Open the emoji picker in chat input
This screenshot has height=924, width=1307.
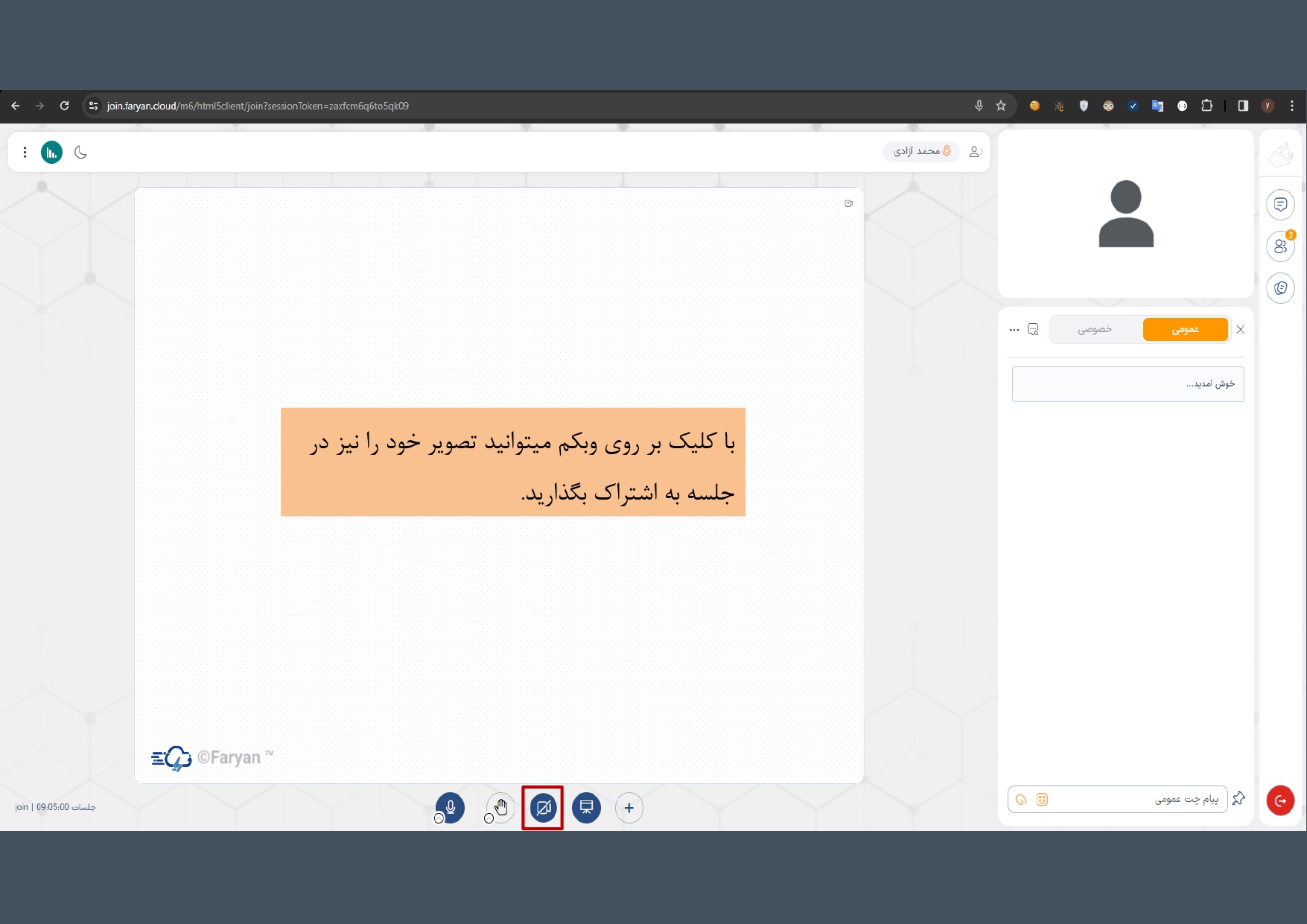click(x=1042, y=800)
